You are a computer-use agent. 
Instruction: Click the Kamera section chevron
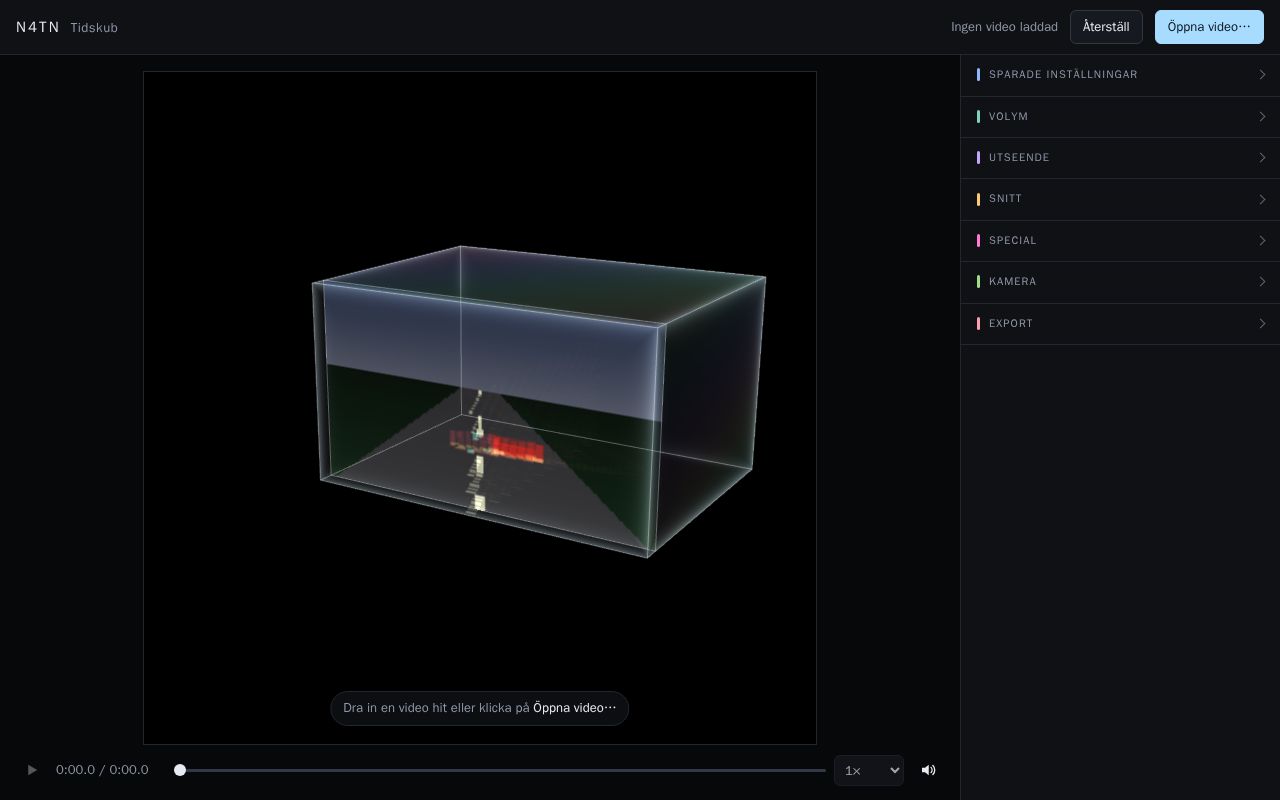[x=1262, y=282]
